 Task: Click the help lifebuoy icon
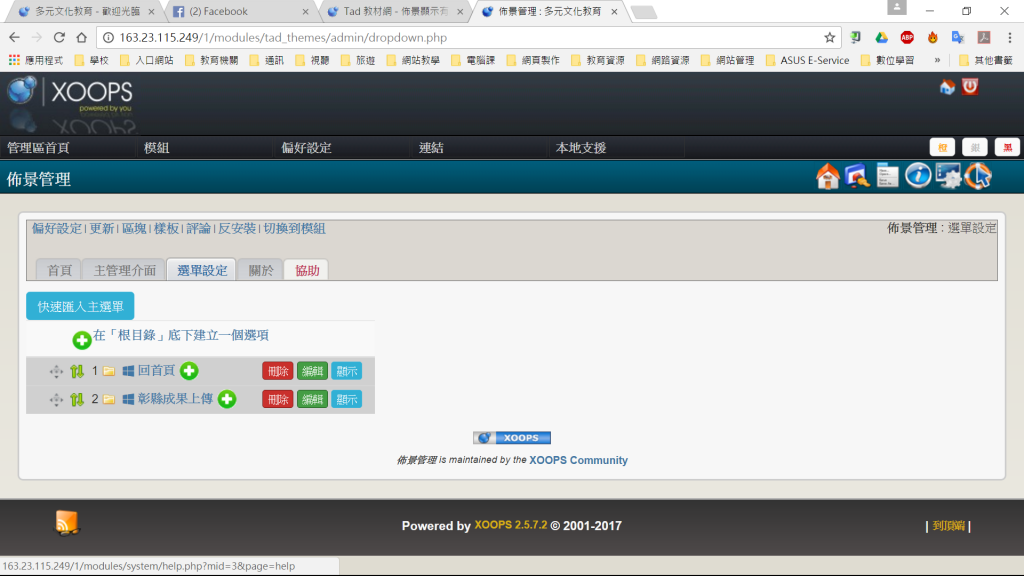977,176
